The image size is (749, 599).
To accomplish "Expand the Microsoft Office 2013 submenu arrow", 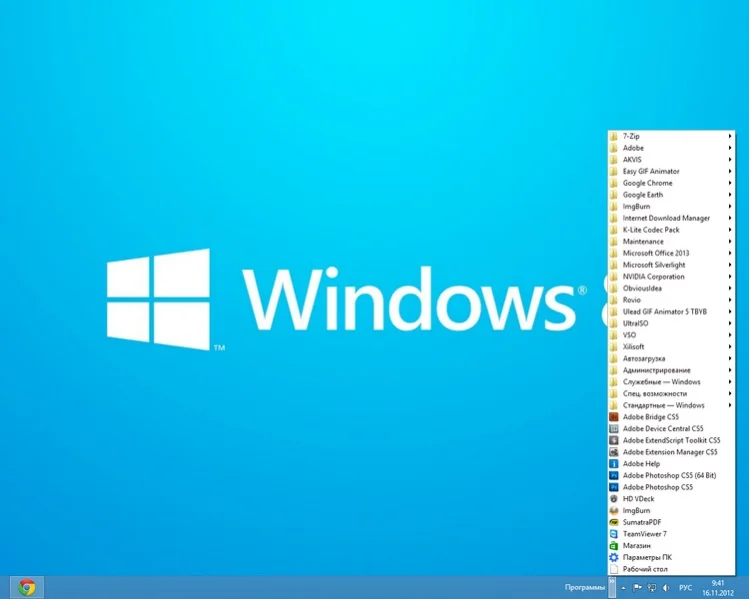I will point(730,253).
